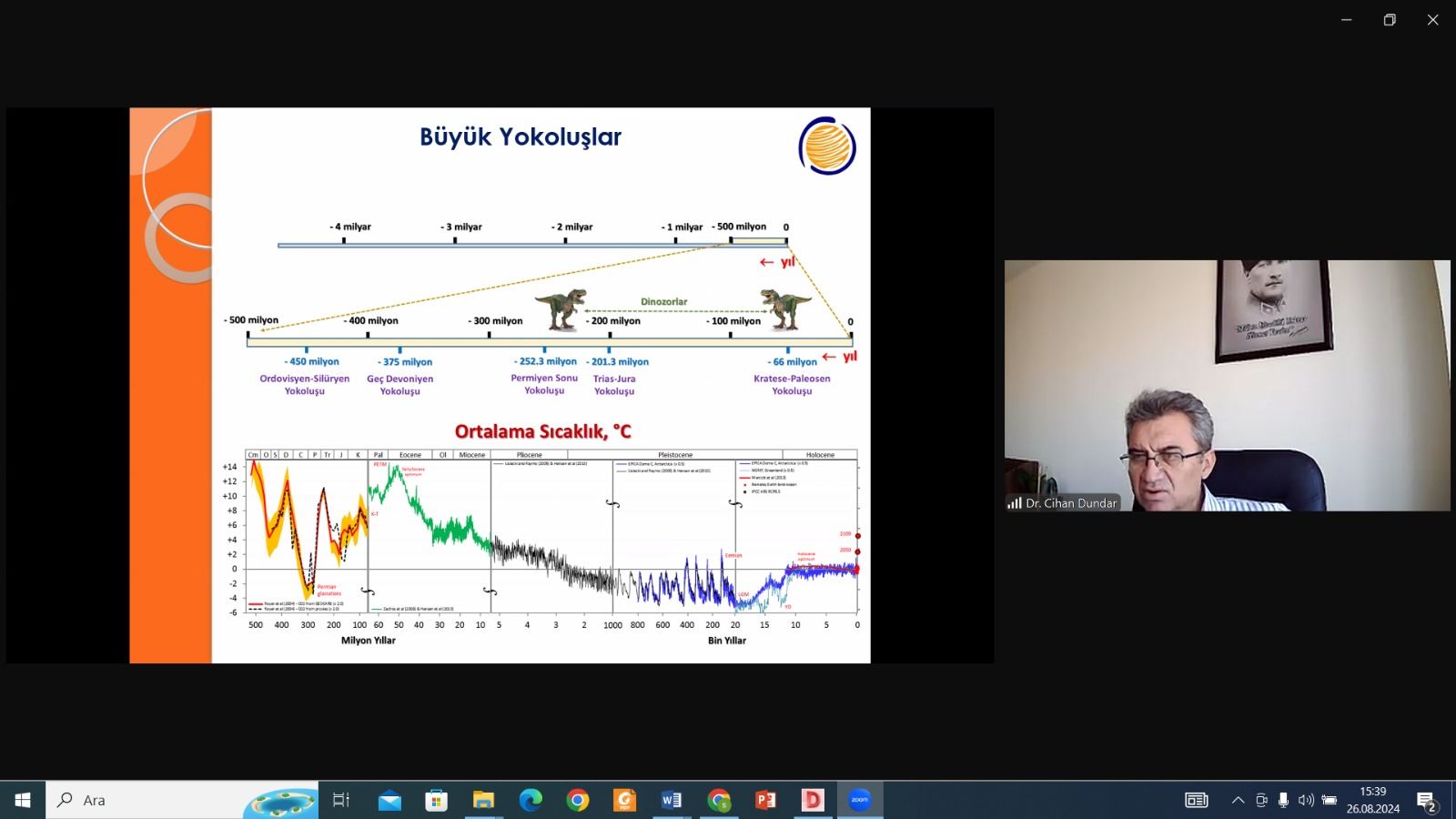
Task: Select Dr. Cihan Dundar's video tile
Action: point(1227,385)
